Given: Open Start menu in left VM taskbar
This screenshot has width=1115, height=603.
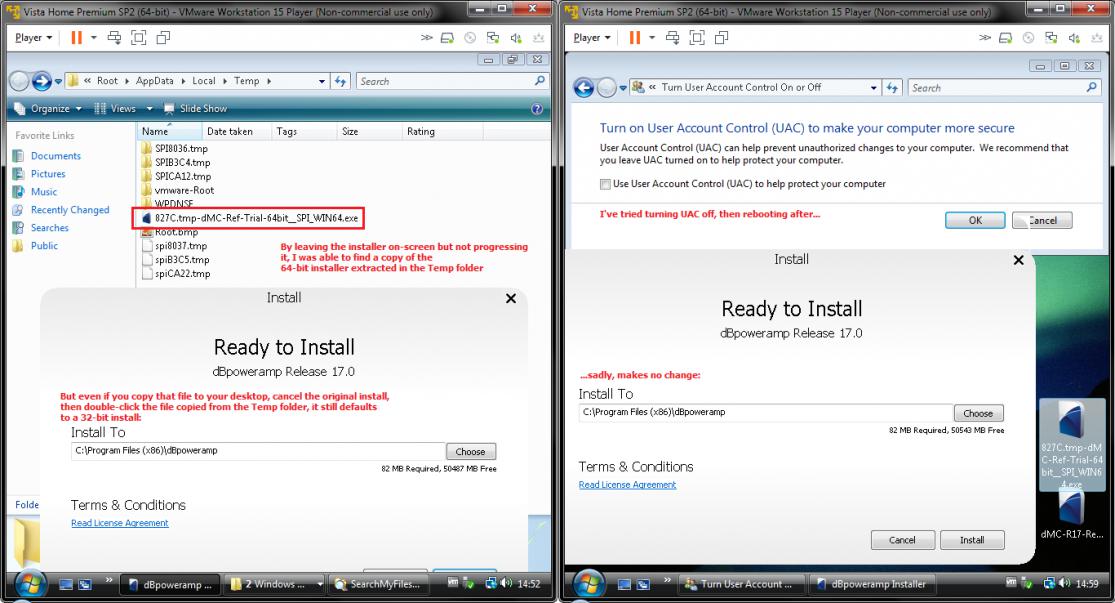Looking at the screenshot, I should tap(29, 584).
